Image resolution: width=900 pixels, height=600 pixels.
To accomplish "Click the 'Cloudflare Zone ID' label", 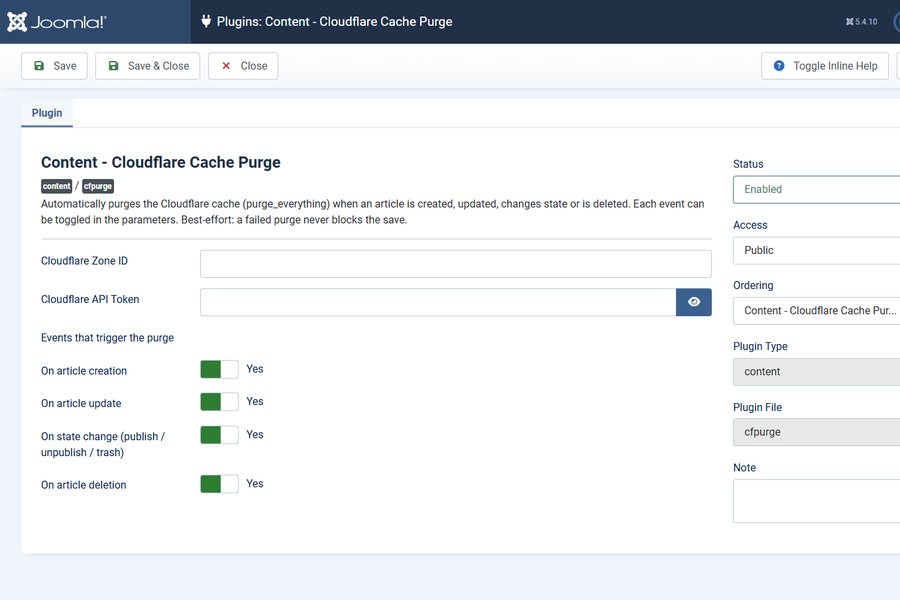I will click(84, 261).
